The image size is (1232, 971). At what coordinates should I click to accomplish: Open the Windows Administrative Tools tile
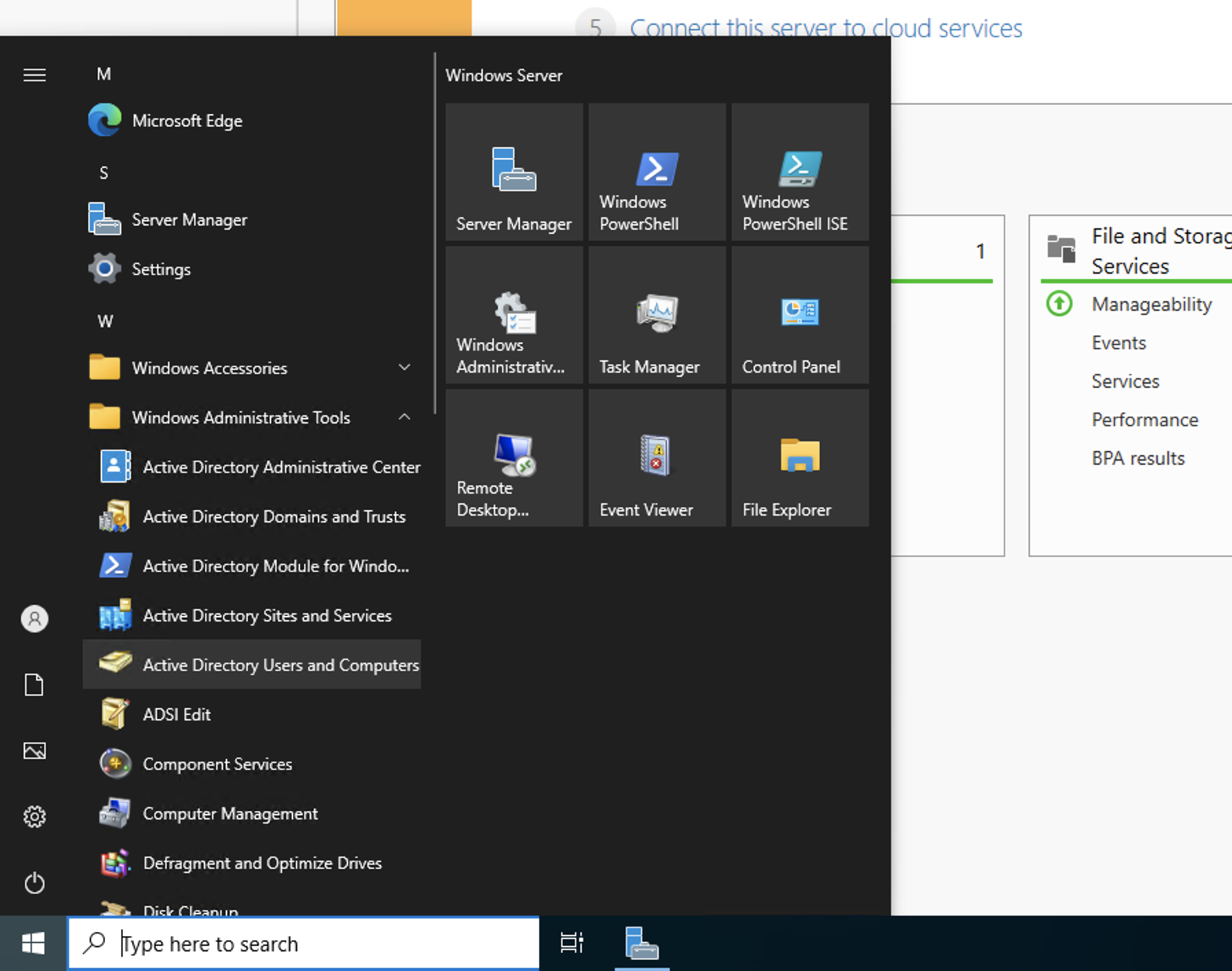click(514, 315)
